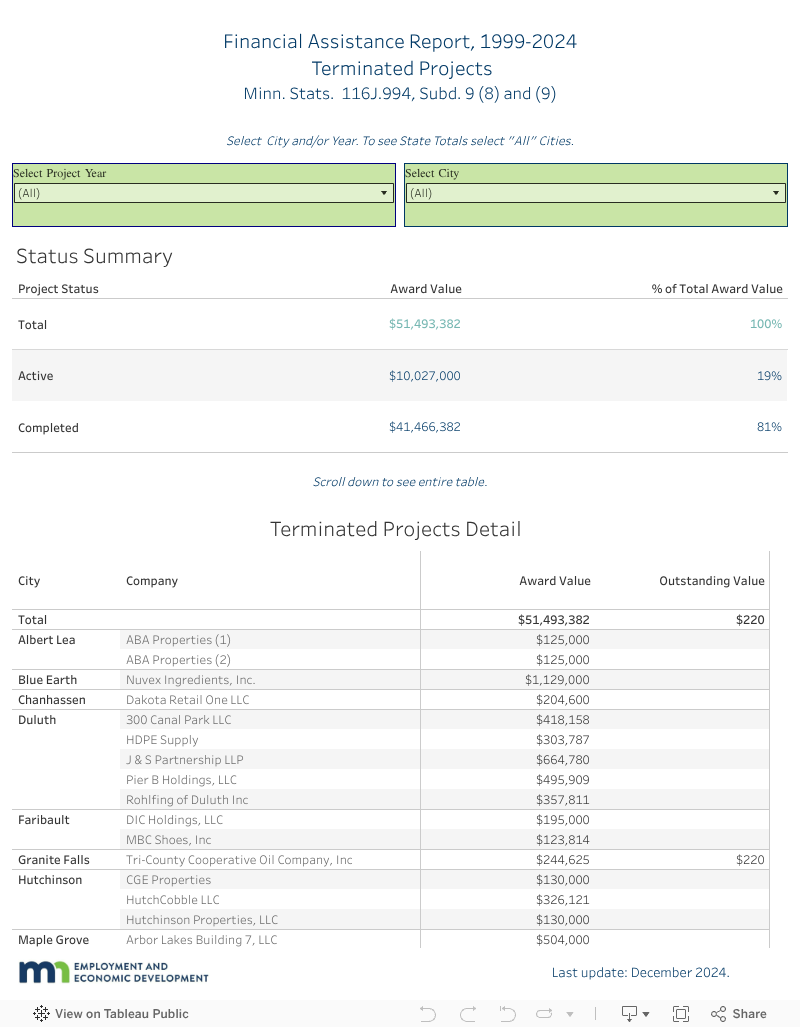Viewport: 800px width, 1027px height.
Task: Click the Award Value detail column header
Action: [554, 581]
